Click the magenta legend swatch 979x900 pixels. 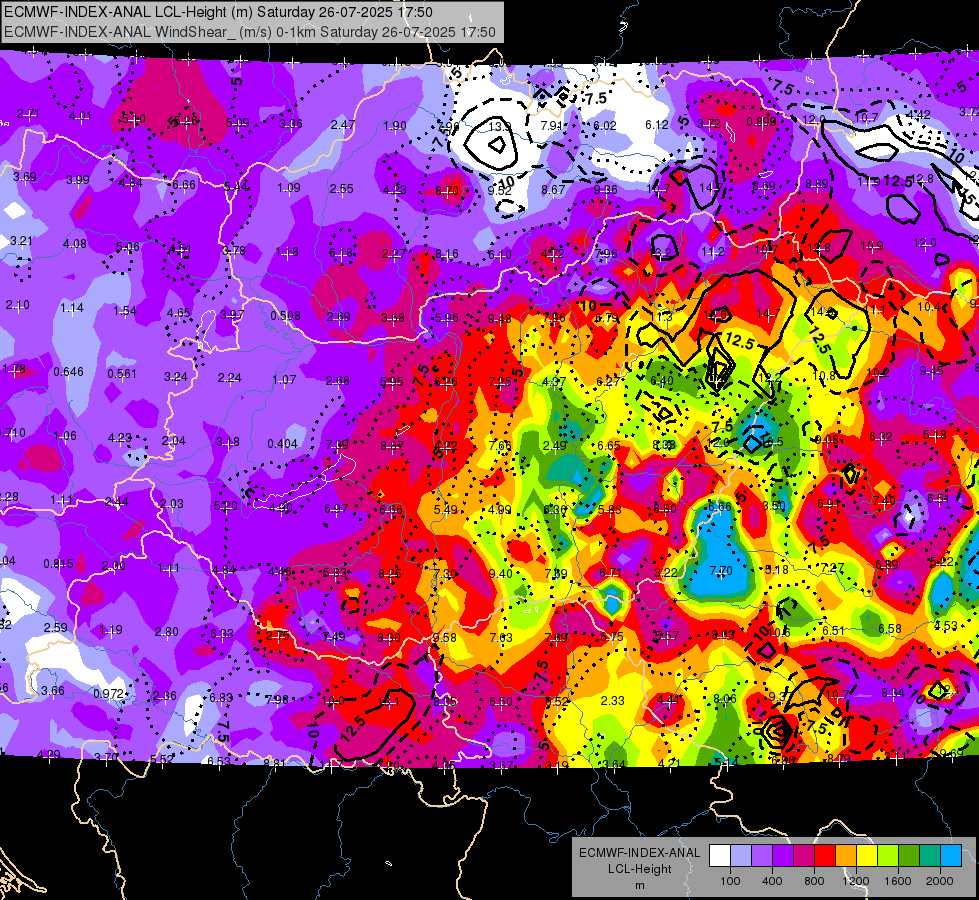(804, 856)
